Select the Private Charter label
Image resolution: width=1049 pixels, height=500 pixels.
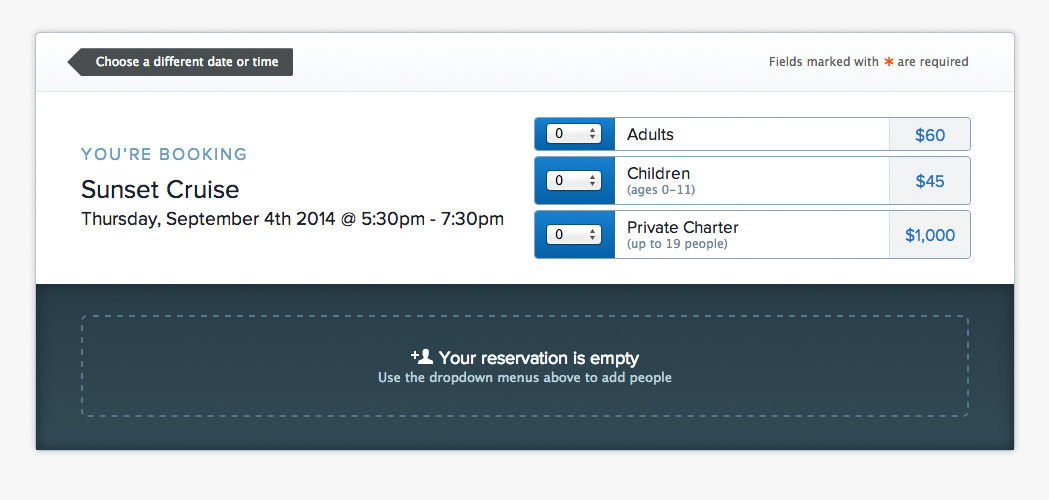pyautogui.click(x=682, y=228)
